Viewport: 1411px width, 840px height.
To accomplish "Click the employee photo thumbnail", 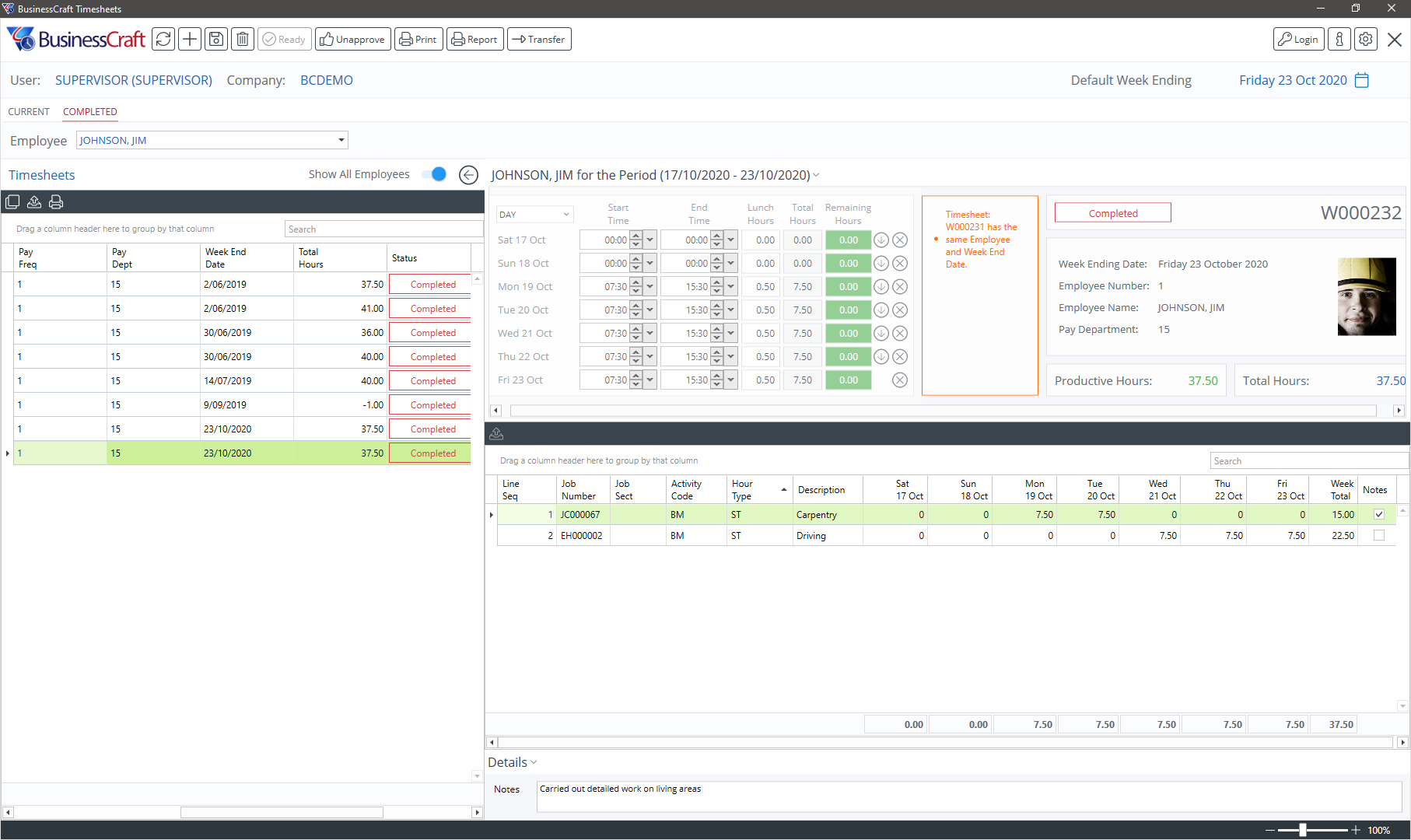I will 1367,296.
